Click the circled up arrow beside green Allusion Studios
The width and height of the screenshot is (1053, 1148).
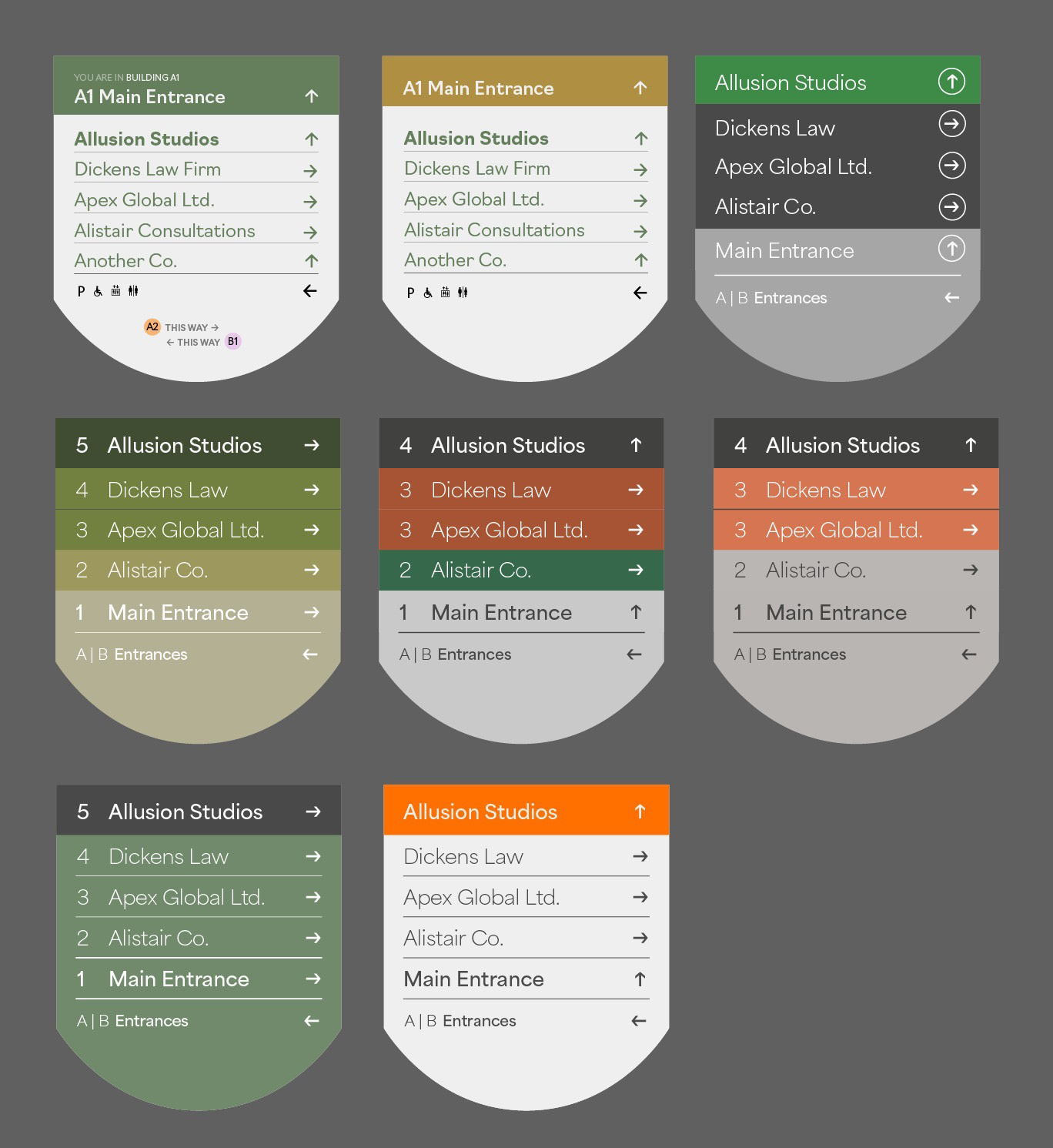(952, 81)
